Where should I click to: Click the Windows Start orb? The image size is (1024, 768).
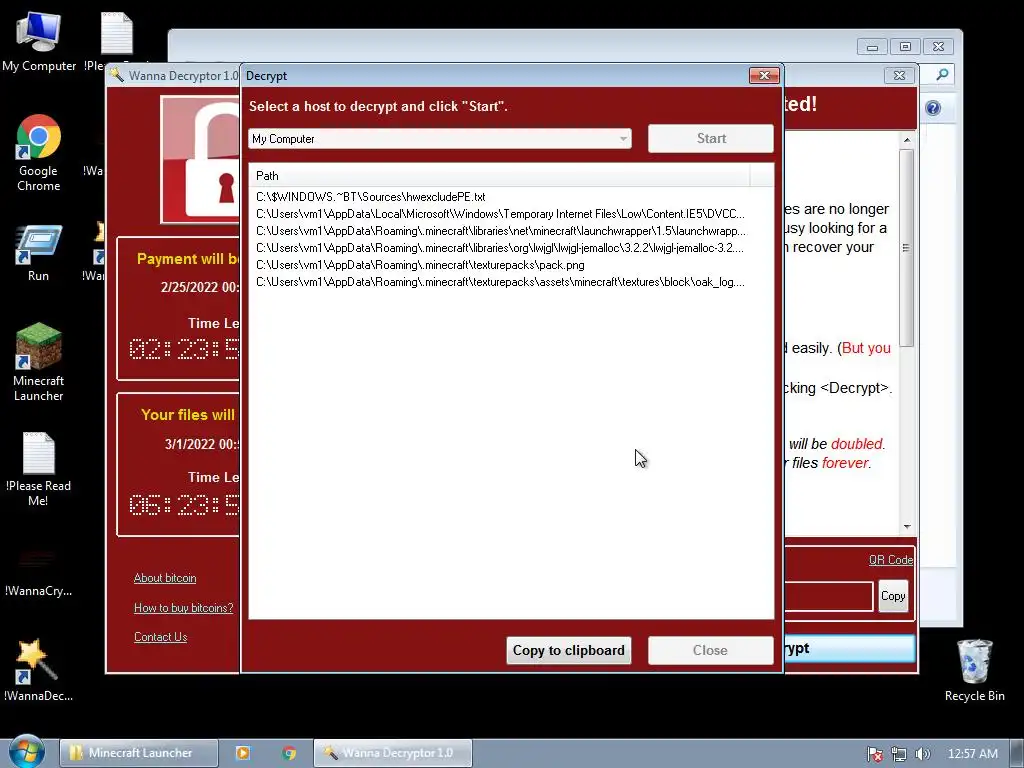pyautogui.click(x=27, y=753)
